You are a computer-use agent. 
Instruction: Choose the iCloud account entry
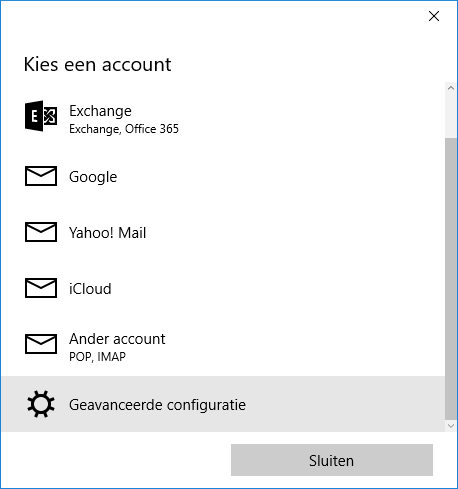pyautogui.click(x=223, y=288)
